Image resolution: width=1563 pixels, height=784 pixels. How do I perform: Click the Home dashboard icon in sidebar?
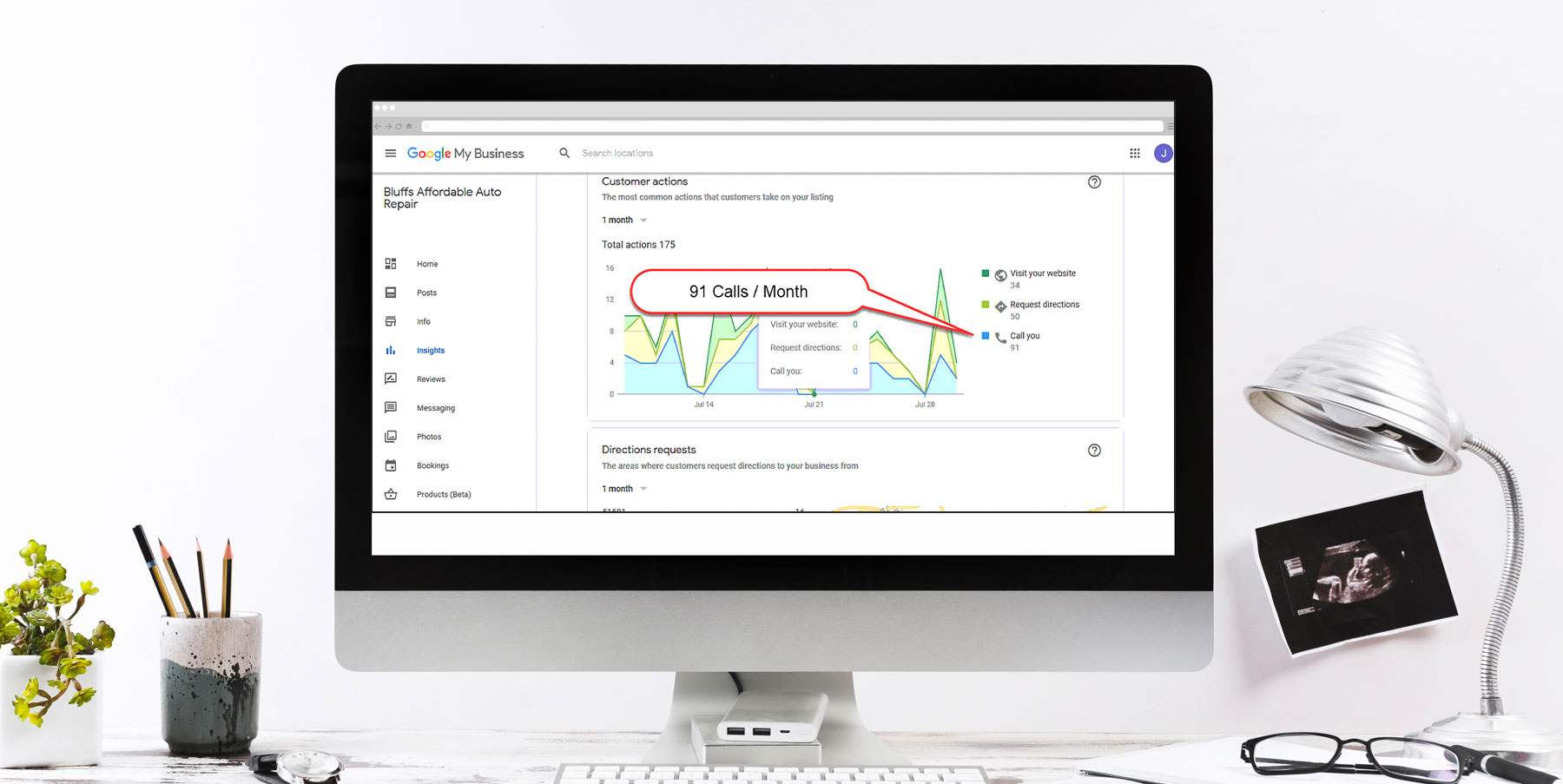tap(391, 264)
